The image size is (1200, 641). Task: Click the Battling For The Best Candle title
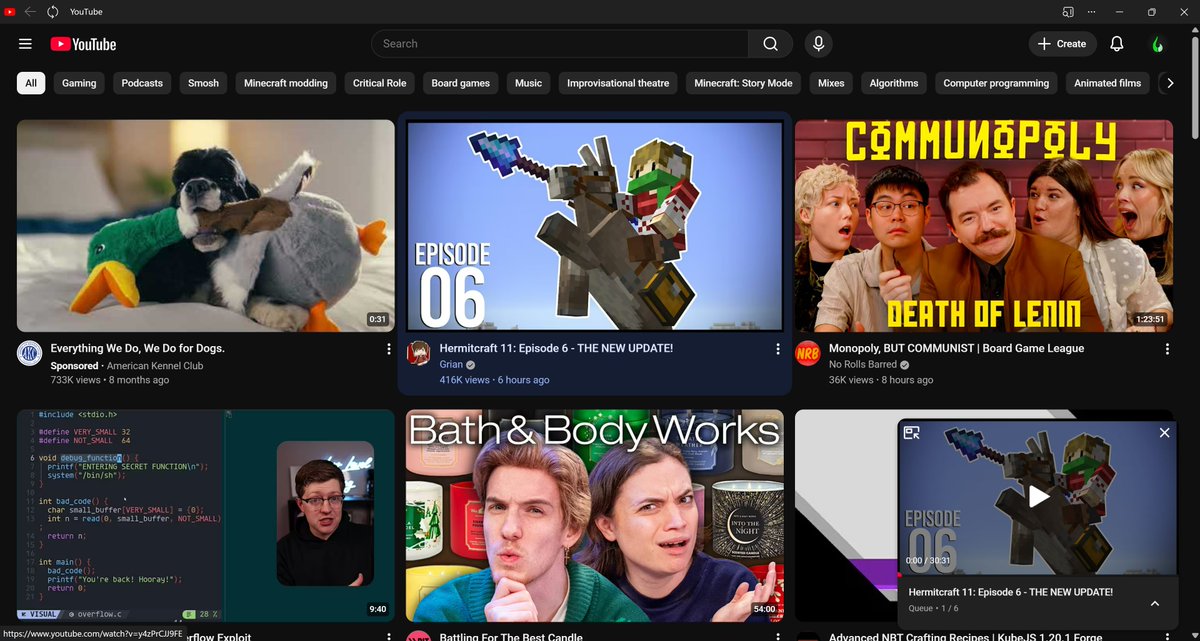coord(510,636)
